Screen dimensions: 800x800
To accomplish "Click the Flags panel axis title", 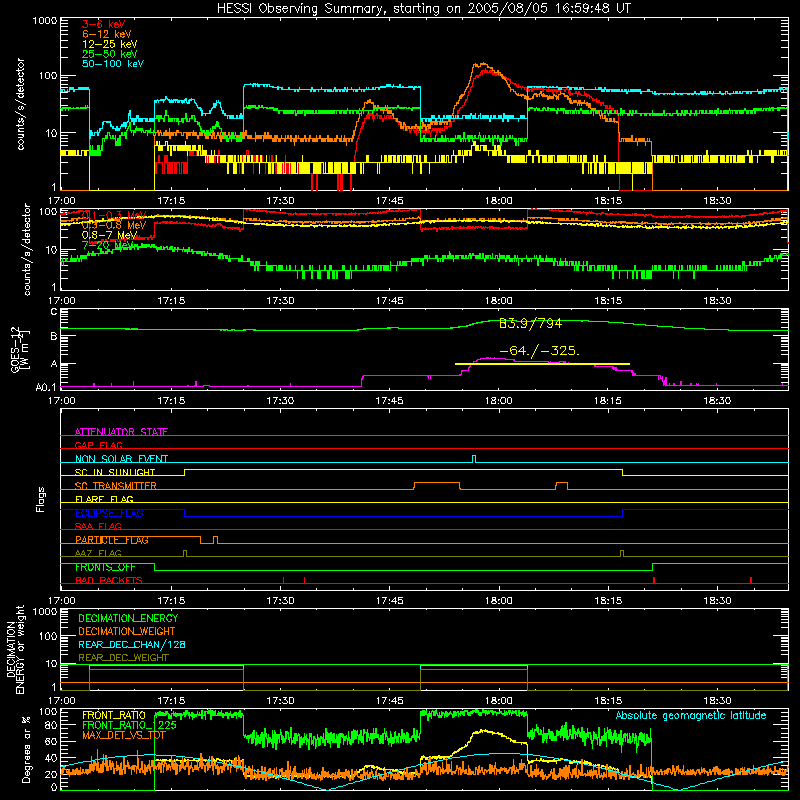I will [x=41, y=499].
